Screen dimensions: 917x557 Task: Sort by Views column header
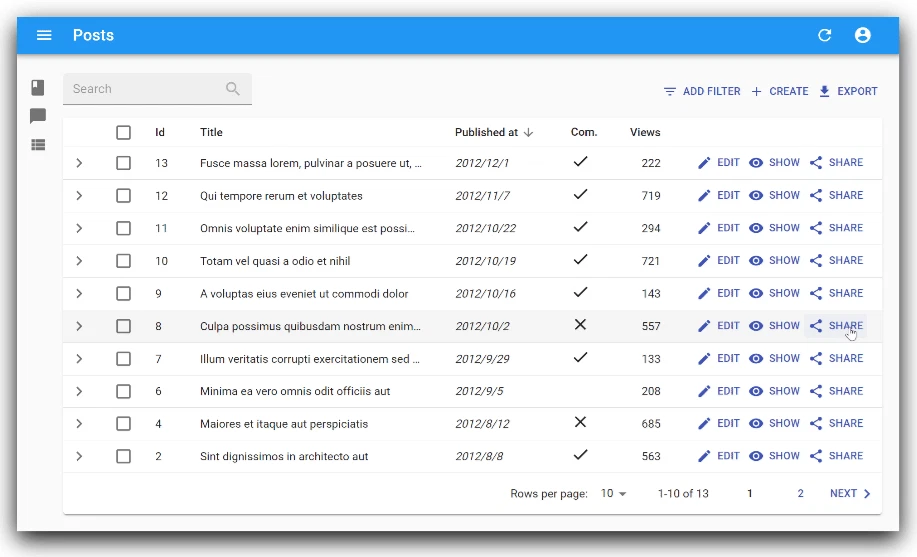645,132
